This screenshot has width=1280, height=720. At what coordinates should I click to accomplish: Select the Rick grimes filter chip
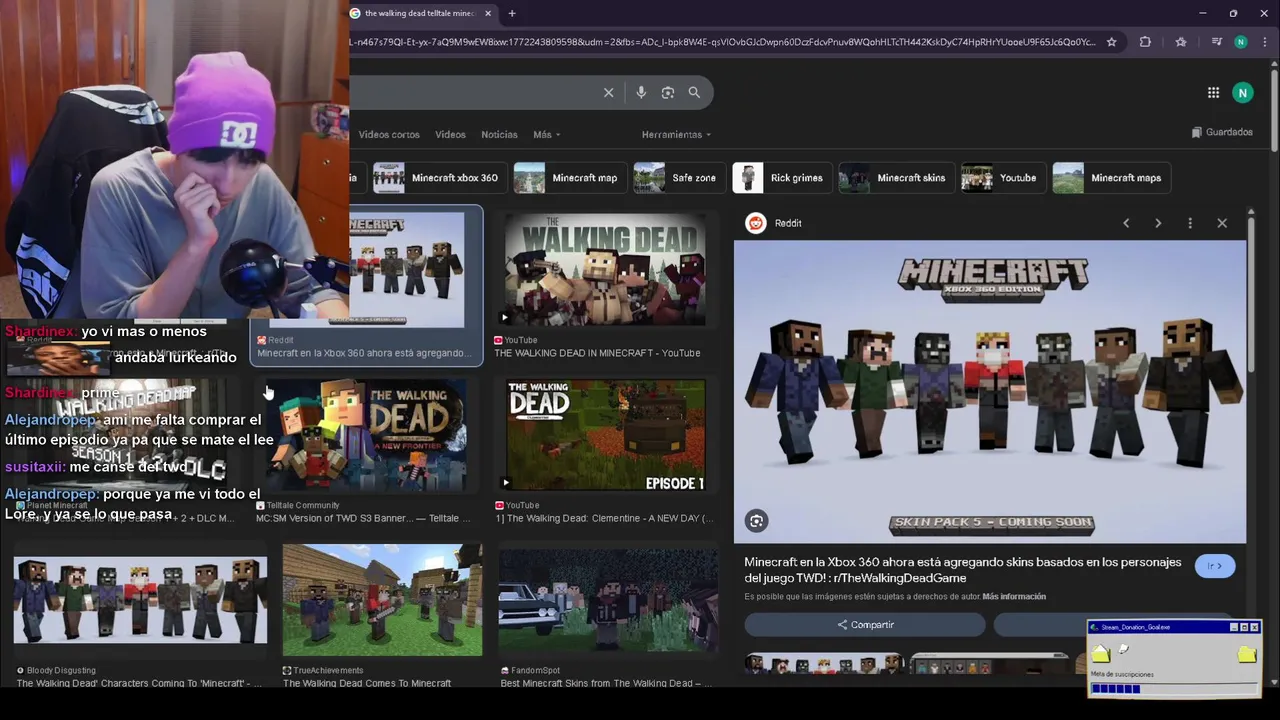point(781,178)
